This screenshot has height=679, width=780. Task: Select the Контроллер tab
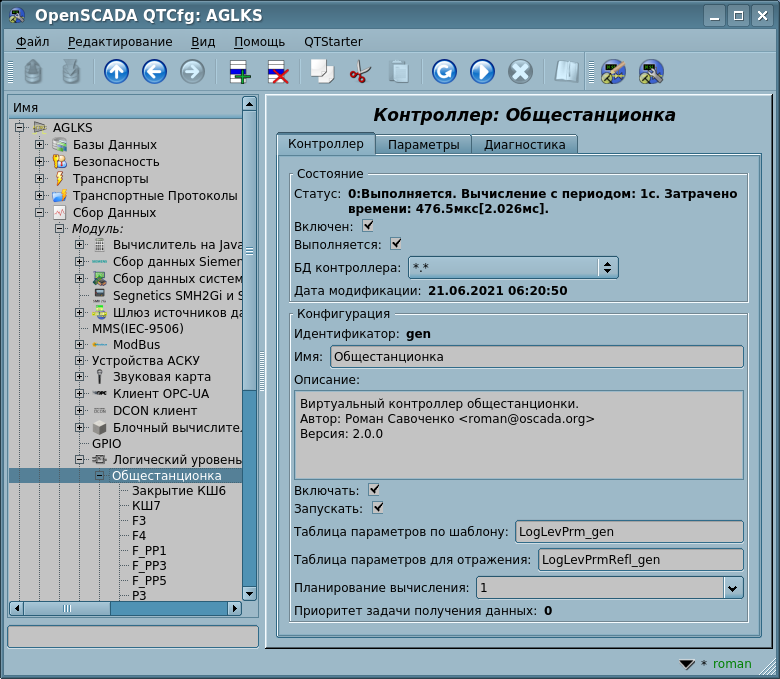tap(326, 144)
